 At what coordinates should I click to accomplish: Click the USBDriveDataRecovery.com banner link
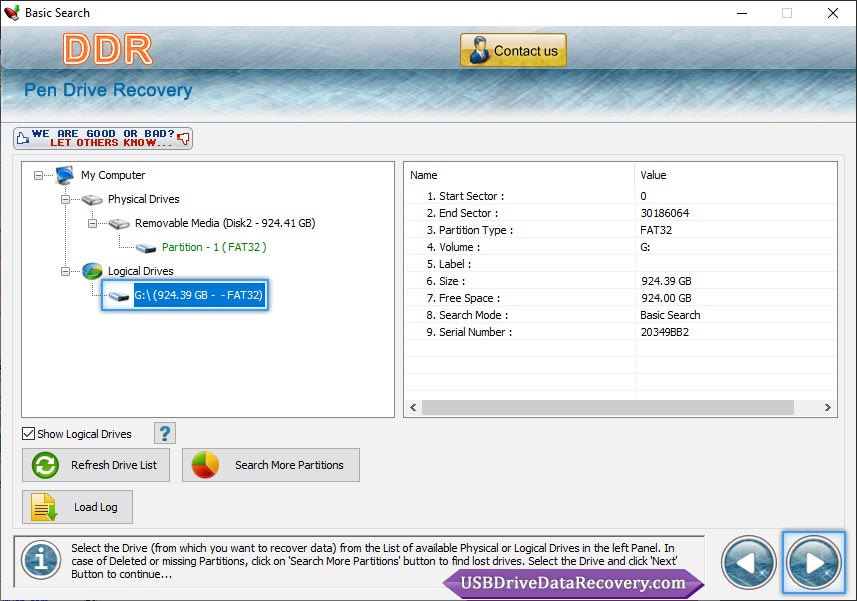pyautogui.click(x=573, y=583)
